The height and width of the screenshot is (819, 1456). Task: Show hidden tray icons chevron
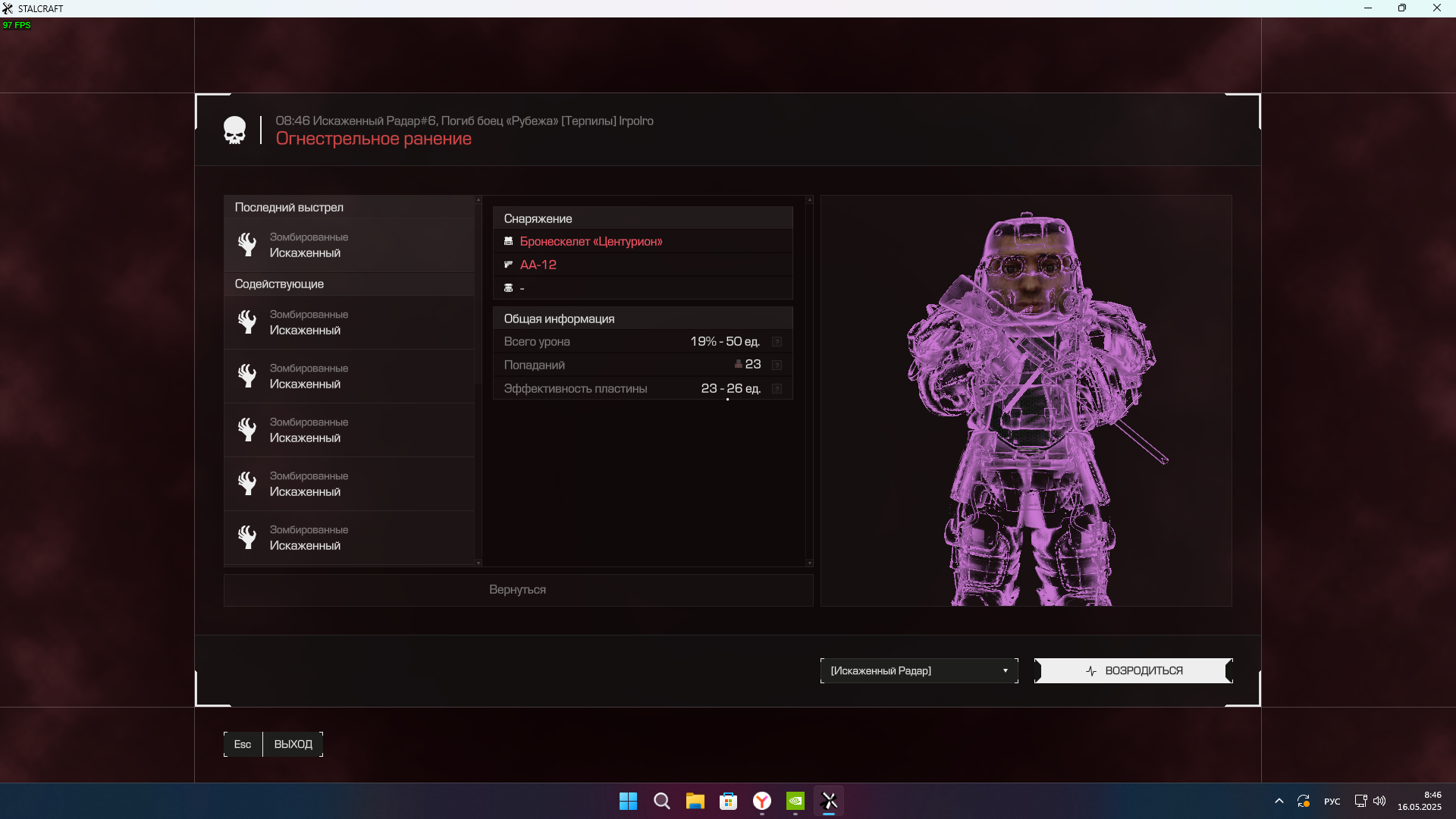(1279, 801)
